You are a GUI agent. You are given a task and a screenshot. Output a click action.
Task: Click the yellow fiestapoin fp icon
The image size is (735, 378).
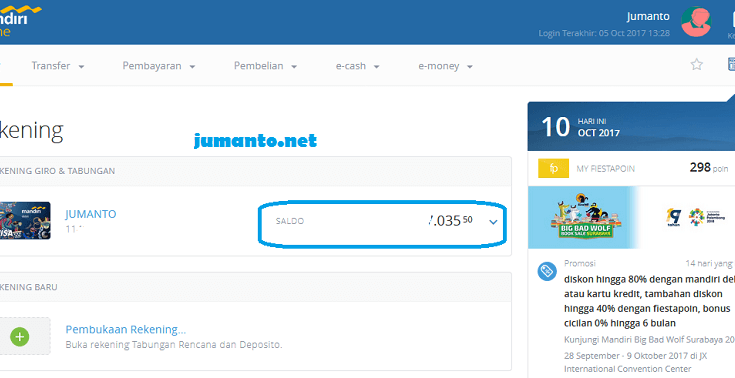tap(554, 168)
